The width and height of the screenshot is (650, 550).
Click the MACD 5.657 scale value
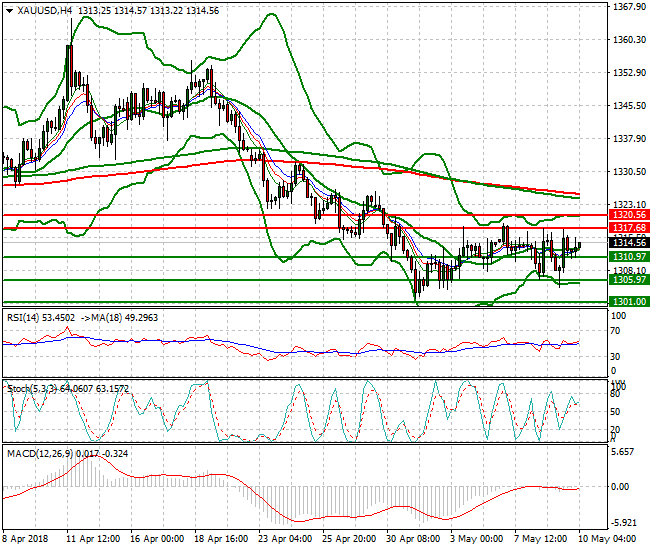pos(623,452)
